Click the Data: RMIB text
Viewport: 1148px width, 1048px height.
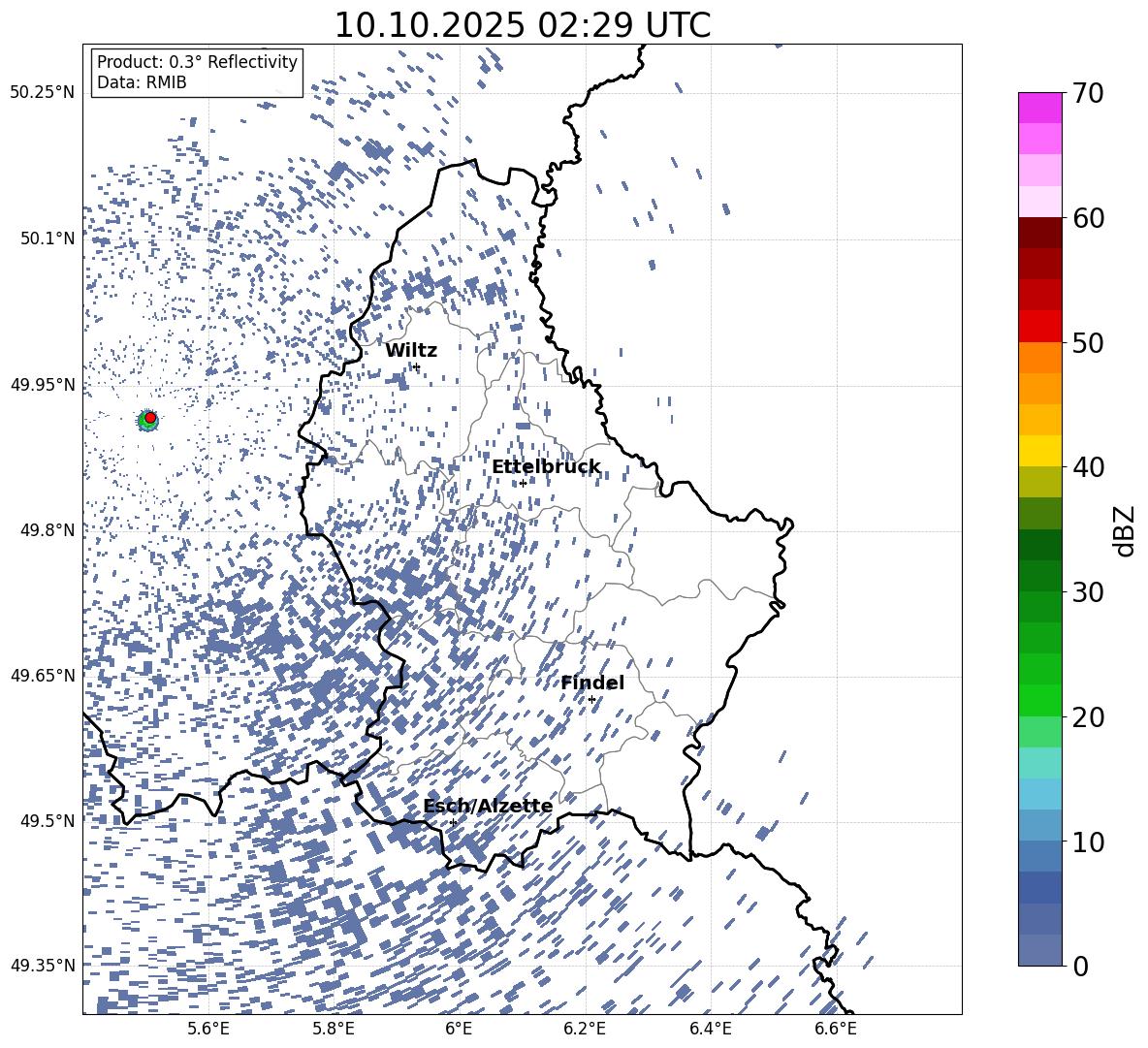[x=142, y=82]
